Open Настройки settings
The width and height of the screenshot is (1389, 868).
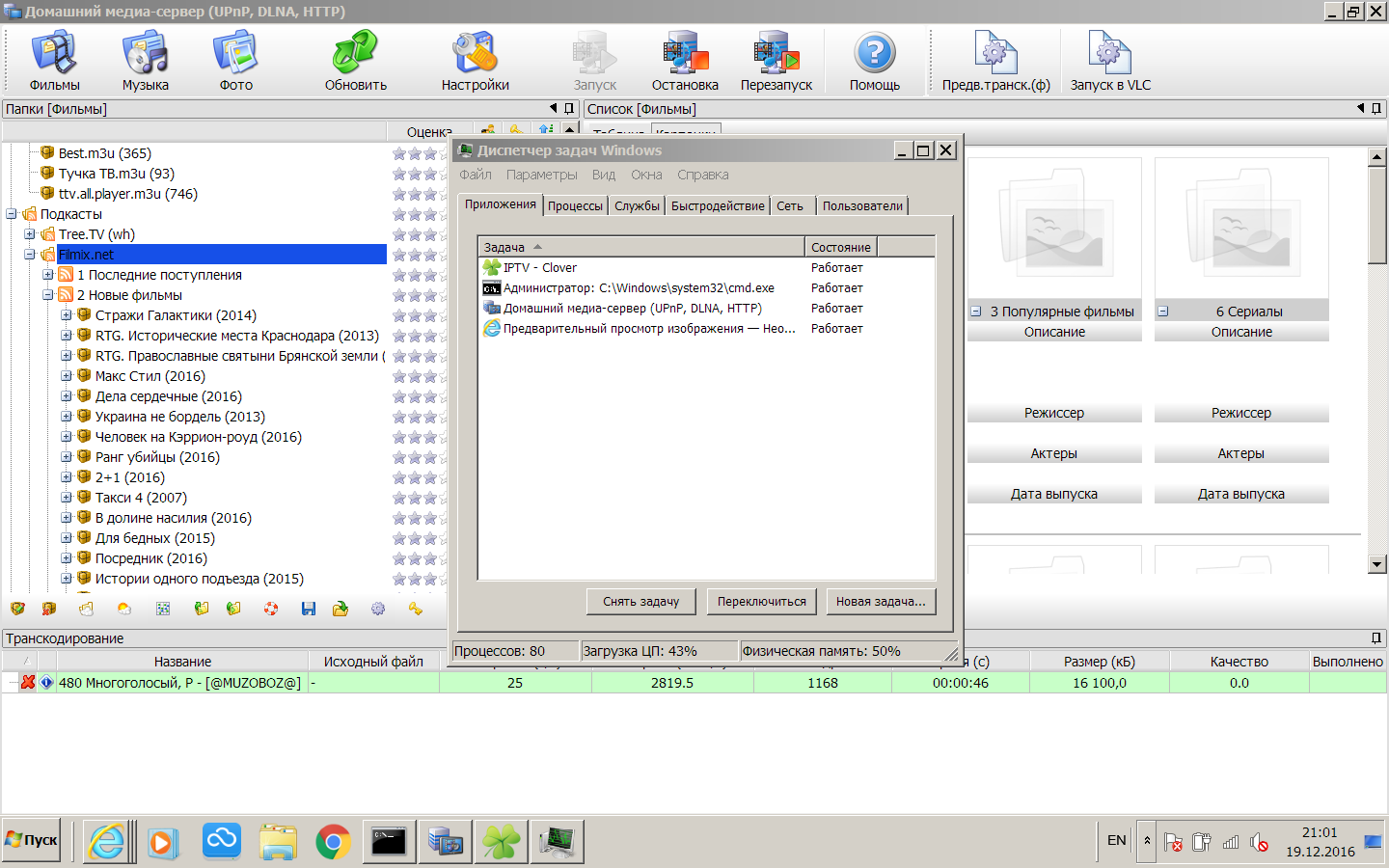[475, 60]
